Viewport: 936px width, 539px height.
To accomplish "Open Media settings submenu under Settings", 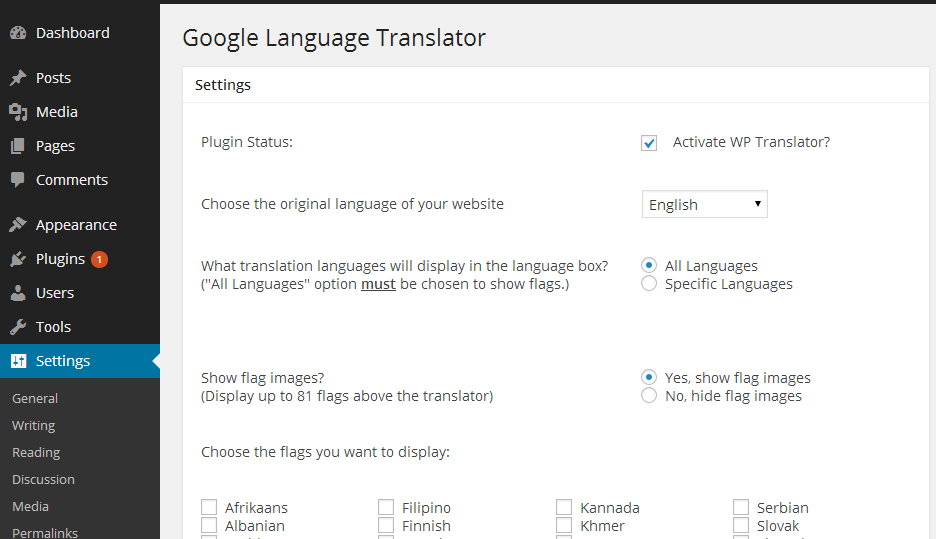I will pos(30,506).
